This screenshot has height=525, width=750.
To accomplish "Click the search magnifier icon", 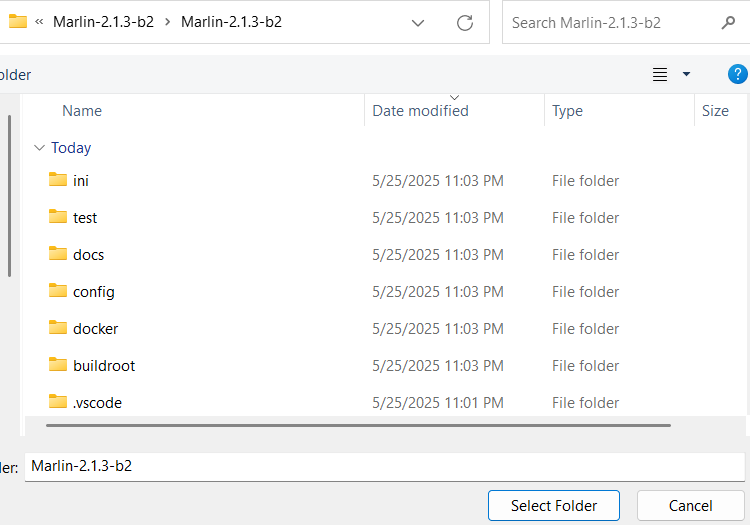I will tap(727, 22).
